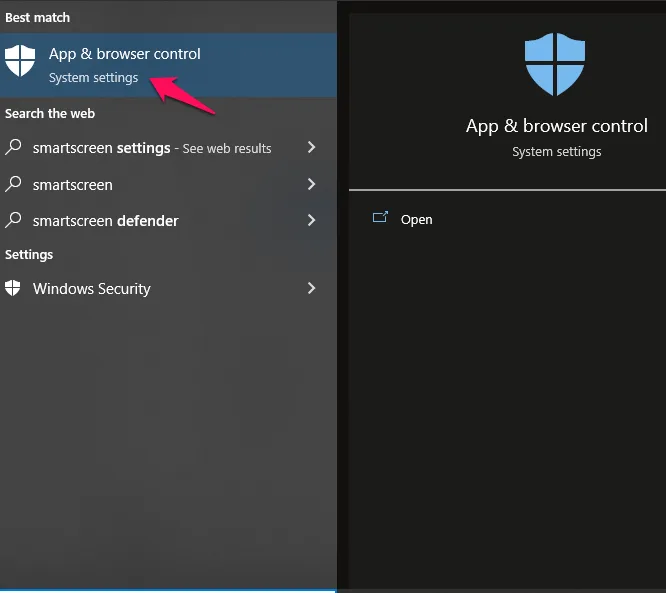Click the open-in-new-window icon beside Open
666x593 pixels.
pyautogui.click(x=380, y=217)
